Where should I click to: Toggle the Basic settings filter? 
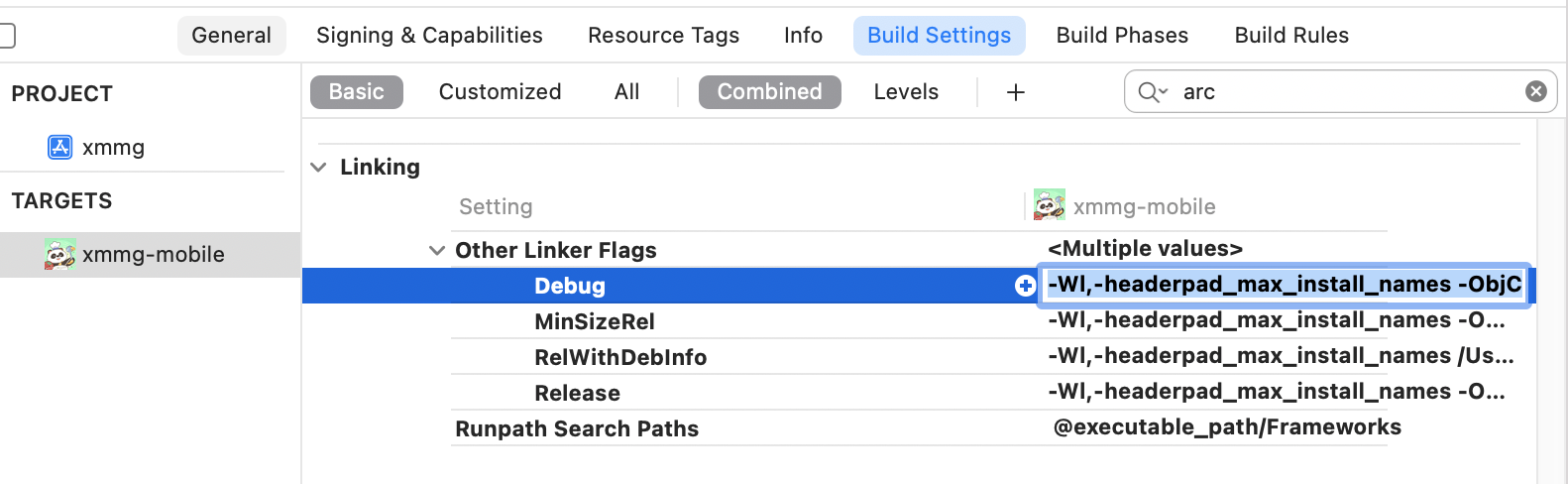tap(356, 92)
